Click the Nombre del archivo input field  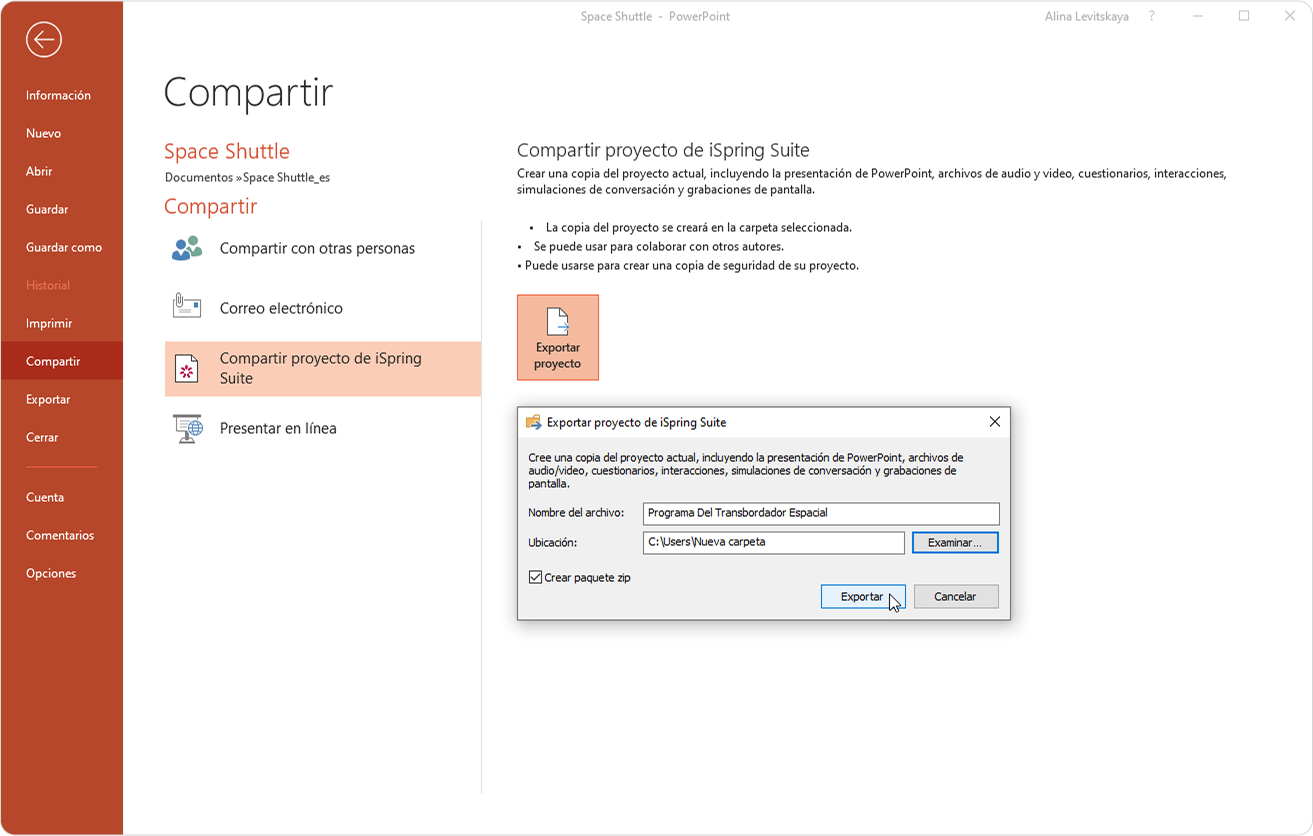click(x=821, y=513)
